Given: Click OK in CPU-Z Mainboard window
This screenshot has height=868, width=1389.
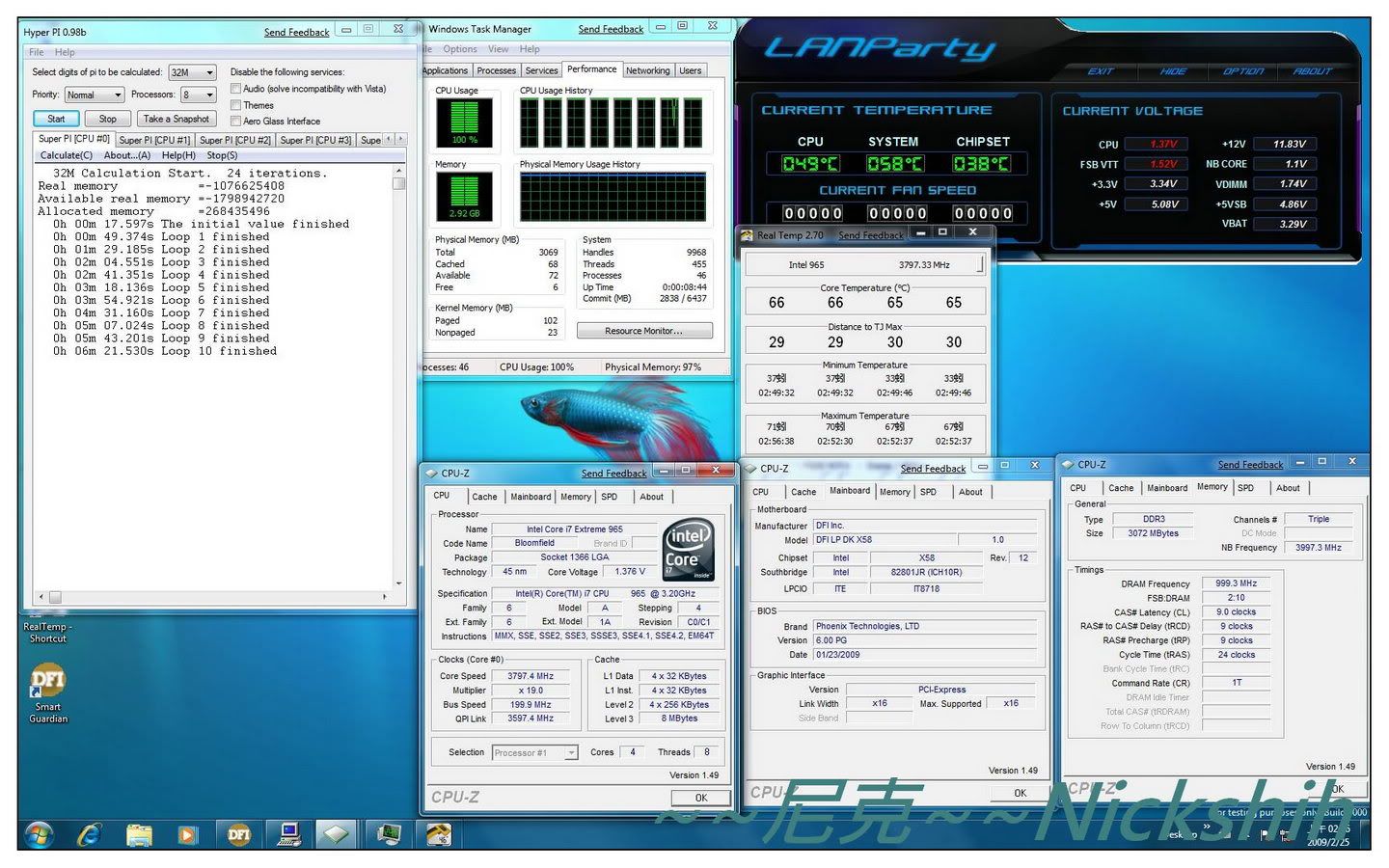Looking at the screenshot, I should point(1020,793).
